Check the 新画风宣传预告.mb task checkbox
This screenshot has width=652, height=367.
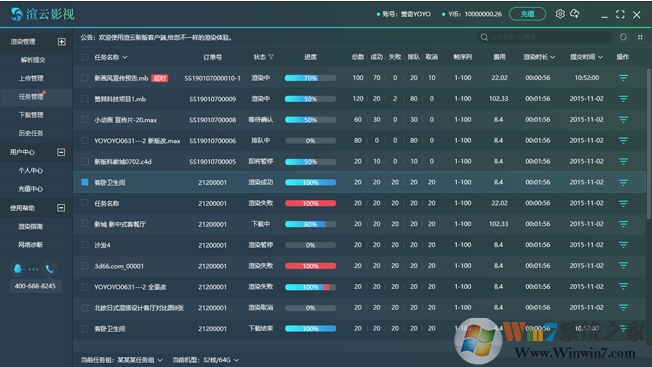(x=85, y=78)
